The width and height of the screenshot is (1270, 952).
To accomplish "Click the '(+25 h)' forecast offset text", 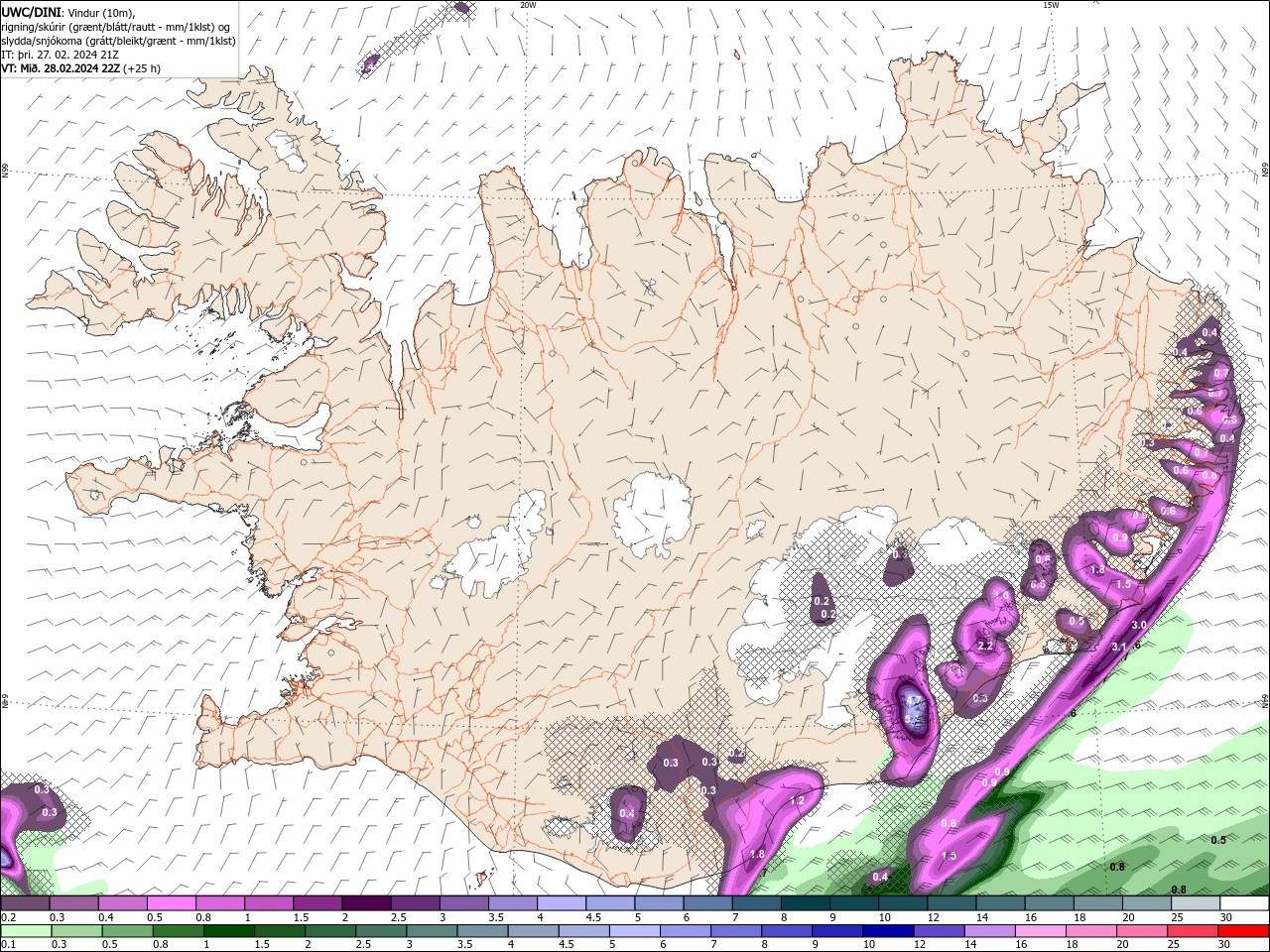I will [x=143, y=68].
